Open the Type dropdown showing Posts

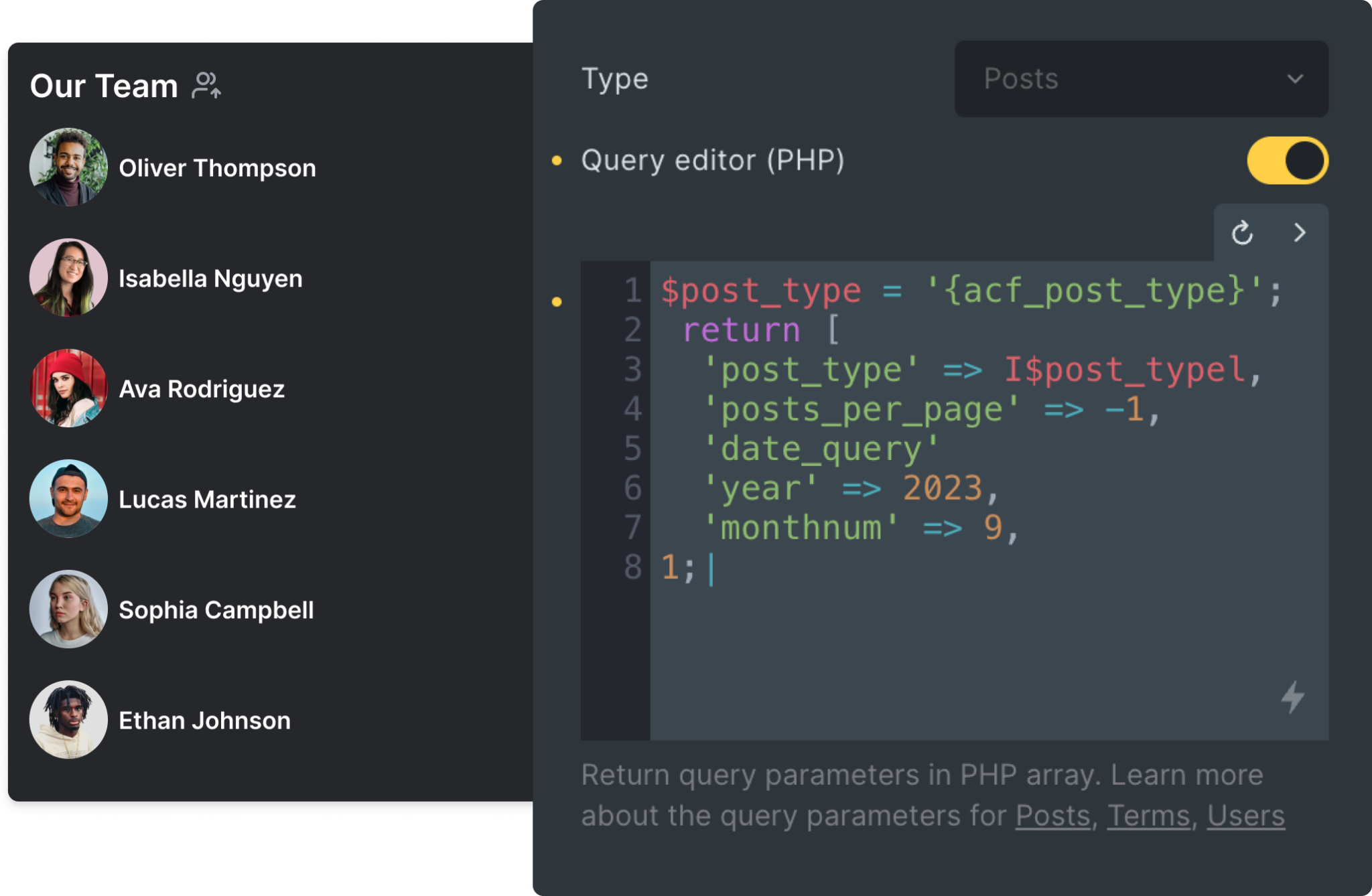click(1141, 79)
